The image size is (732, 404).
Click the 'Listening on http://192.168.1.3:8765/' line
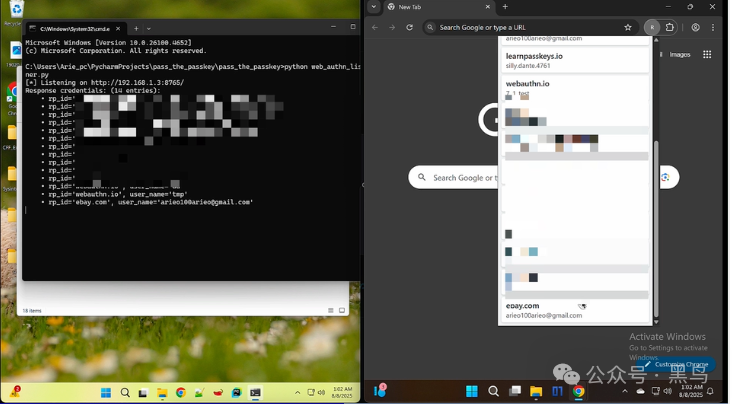coord(105,83)
